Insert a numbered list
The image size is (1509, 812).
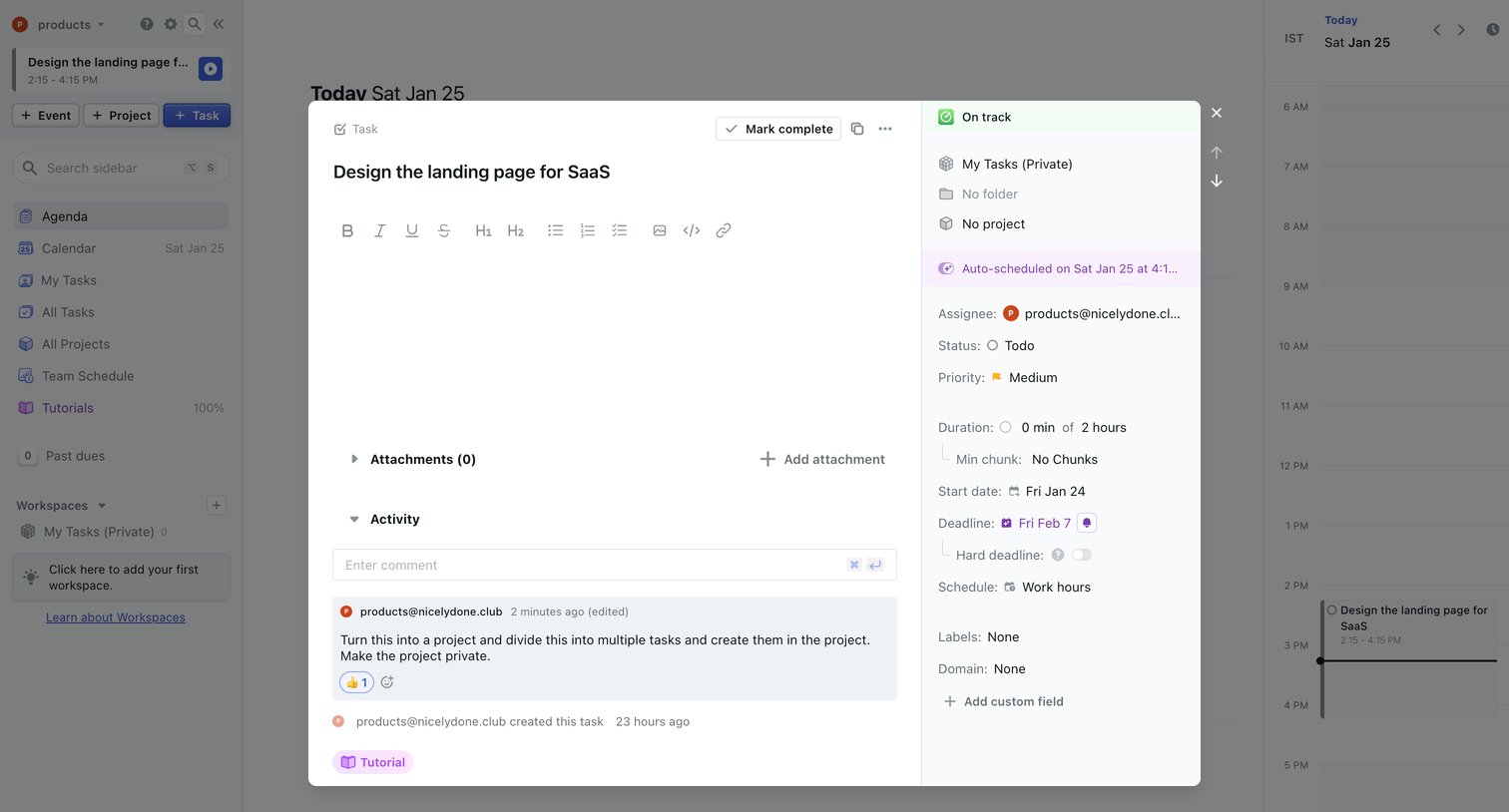coord(587,230)
